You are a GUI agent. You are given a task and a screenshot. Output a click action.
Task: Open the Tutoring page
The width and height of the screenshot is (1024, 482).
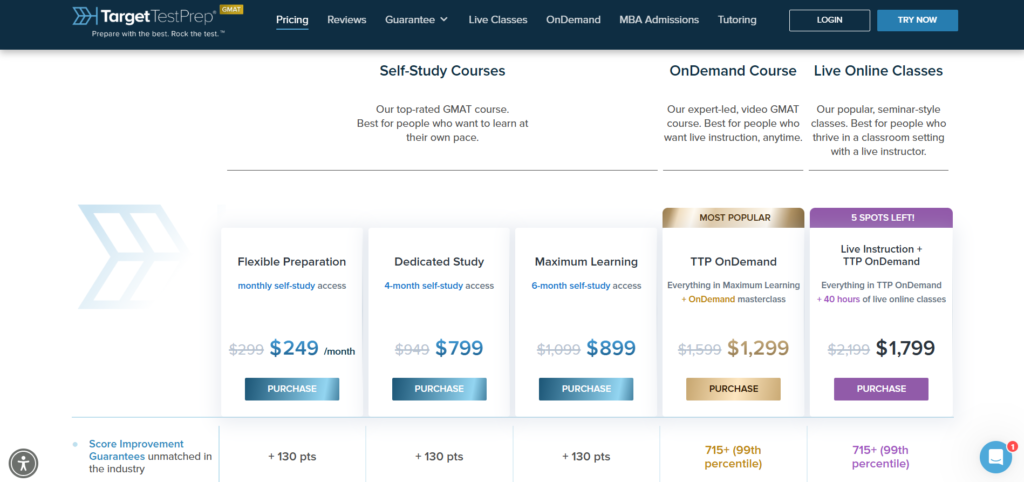pyautogui.click(x=737, y=20)
